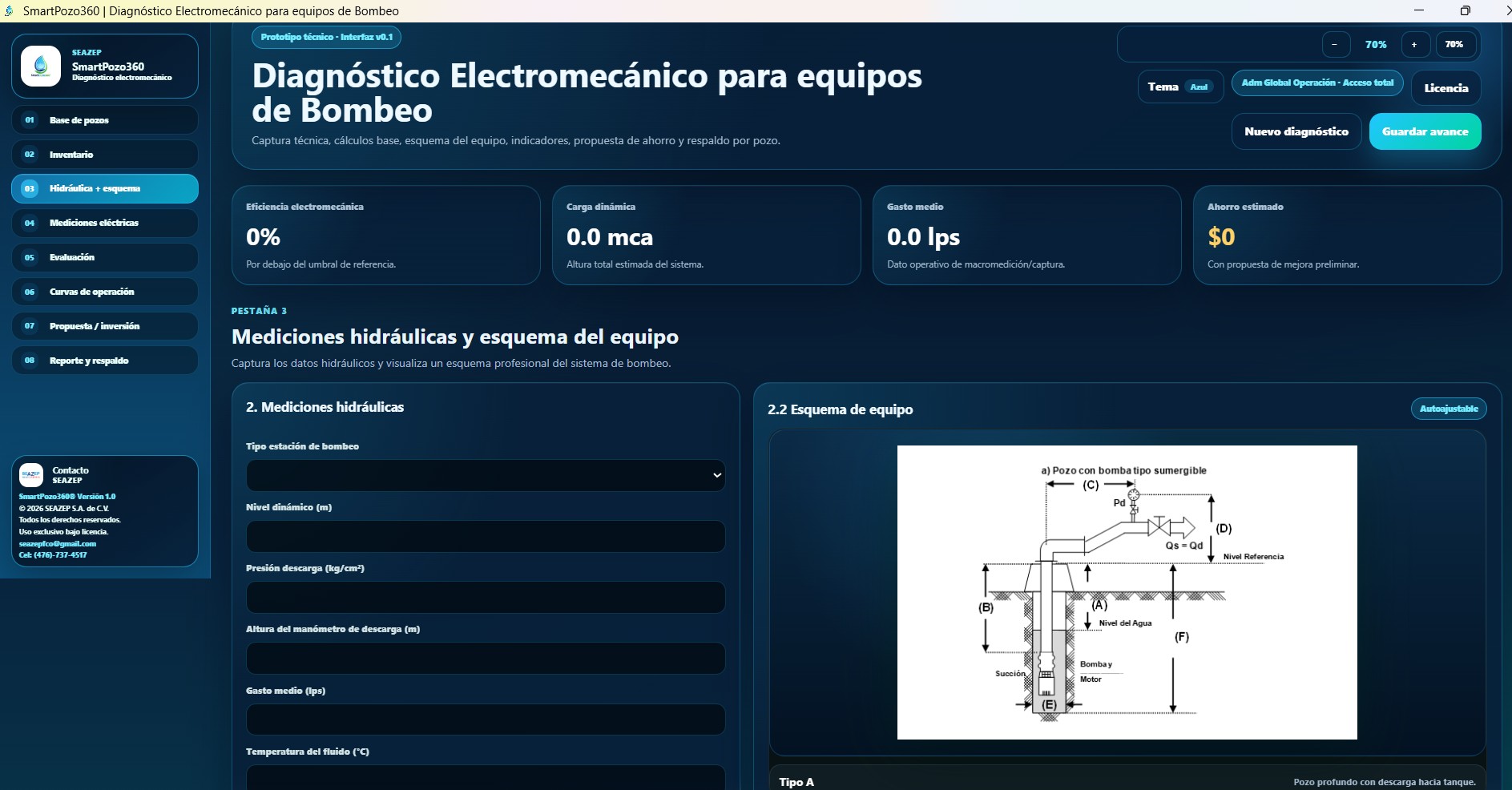Focus Altura del manómetro de descarga field

(486, 659)
